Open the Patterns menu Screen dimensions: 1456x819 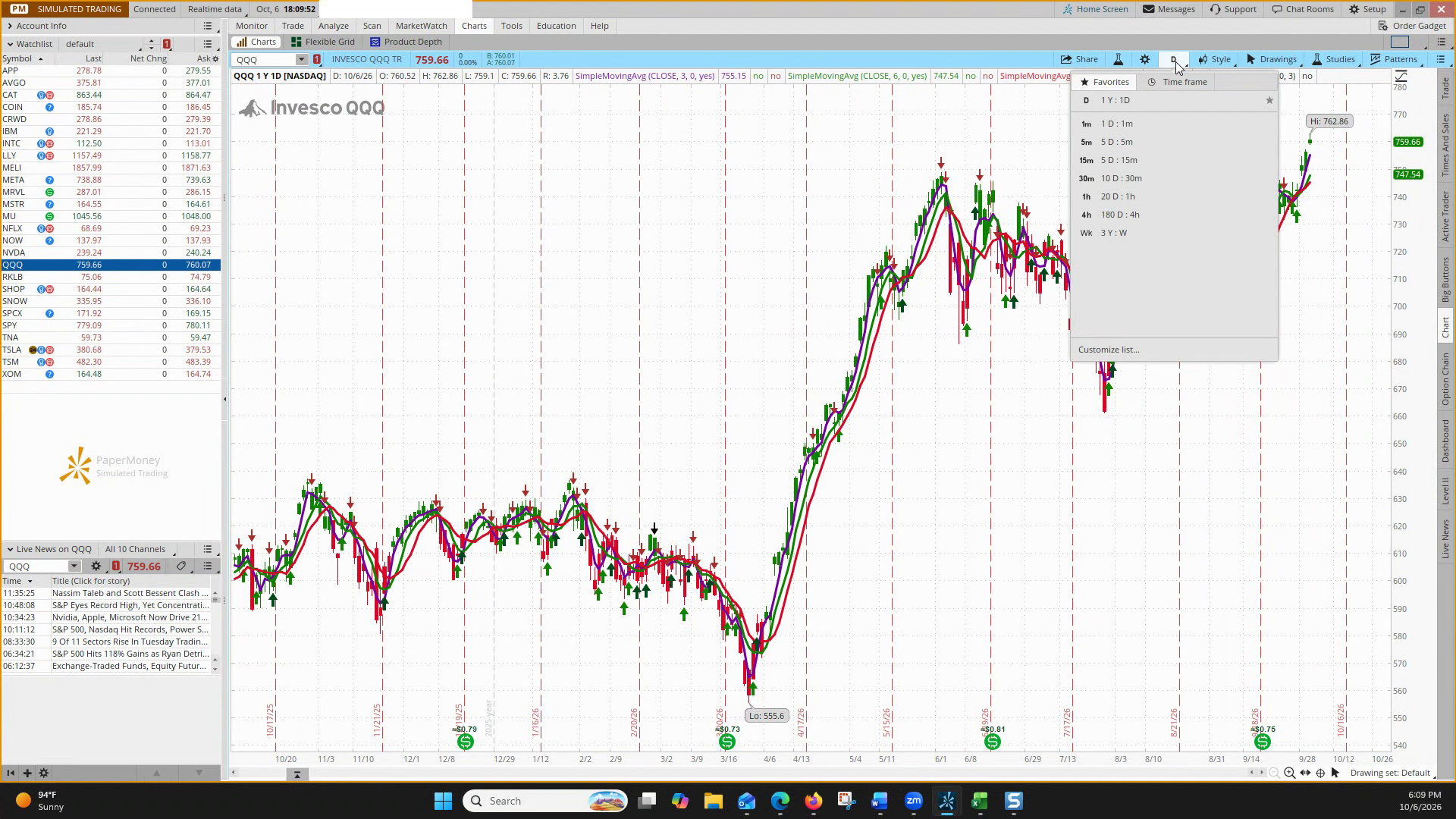click(1394, 59)
